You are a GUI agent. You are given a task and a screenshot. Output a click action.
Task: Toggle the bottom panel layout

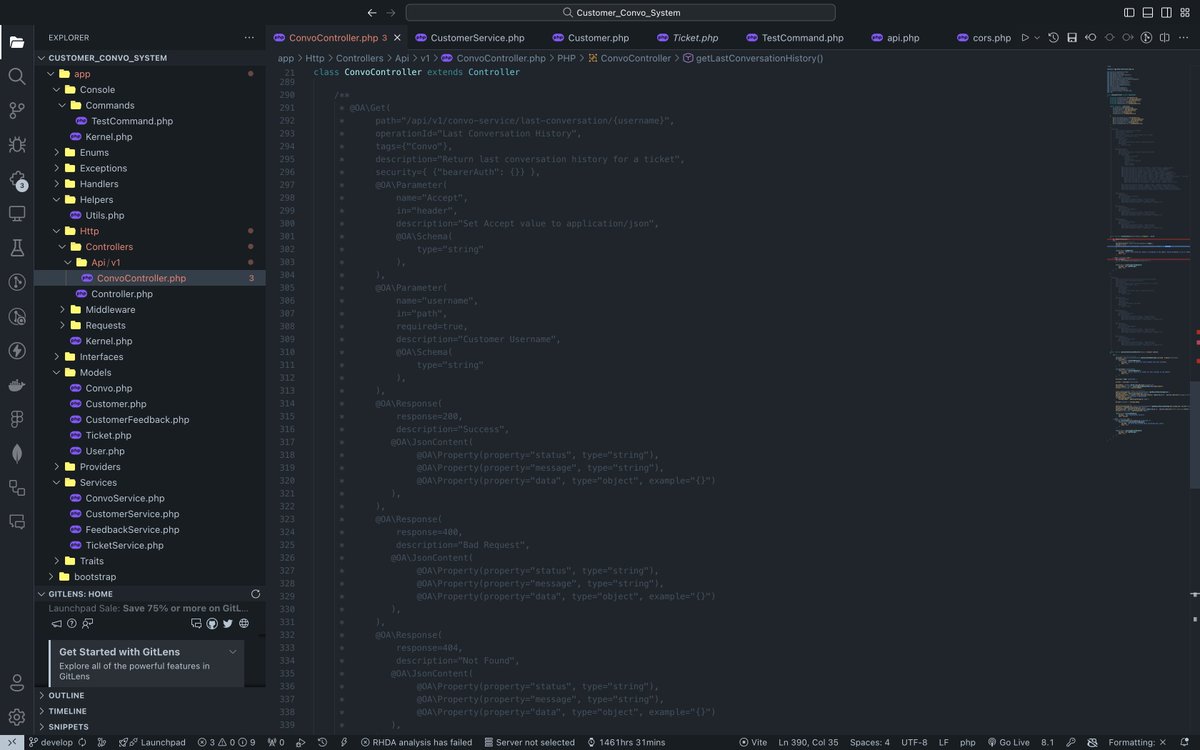click(1147, 12)
